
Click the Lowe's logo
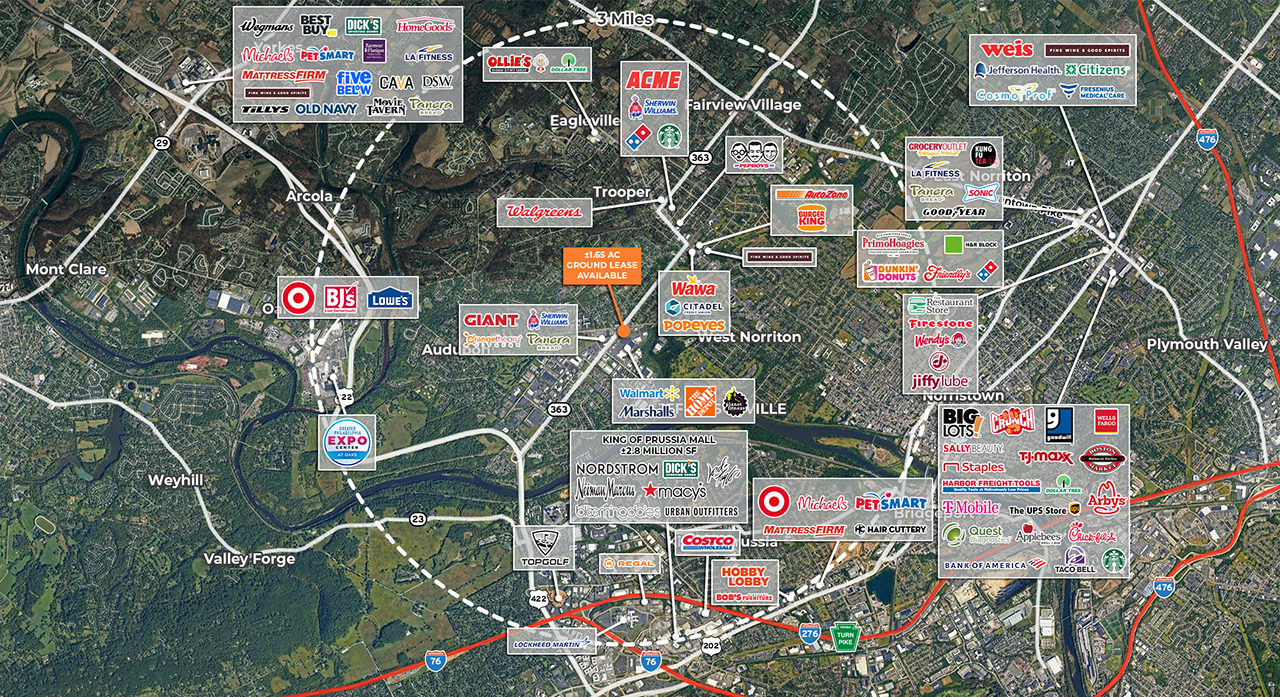389,299
